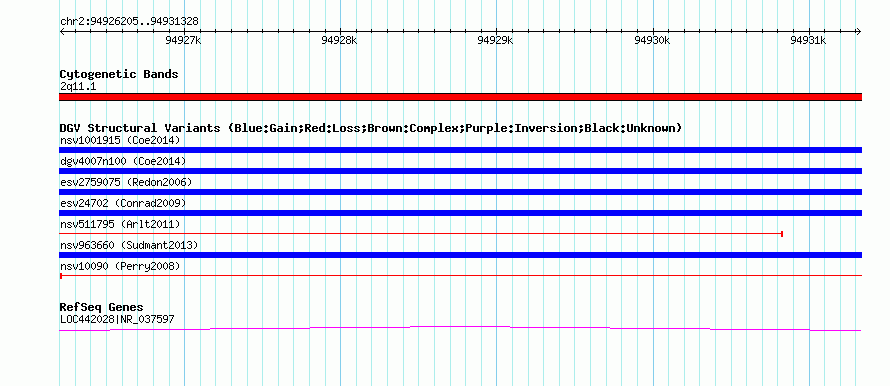
Task: Open gene LOC442028|NR_037597 label
Action: (117, 320)
